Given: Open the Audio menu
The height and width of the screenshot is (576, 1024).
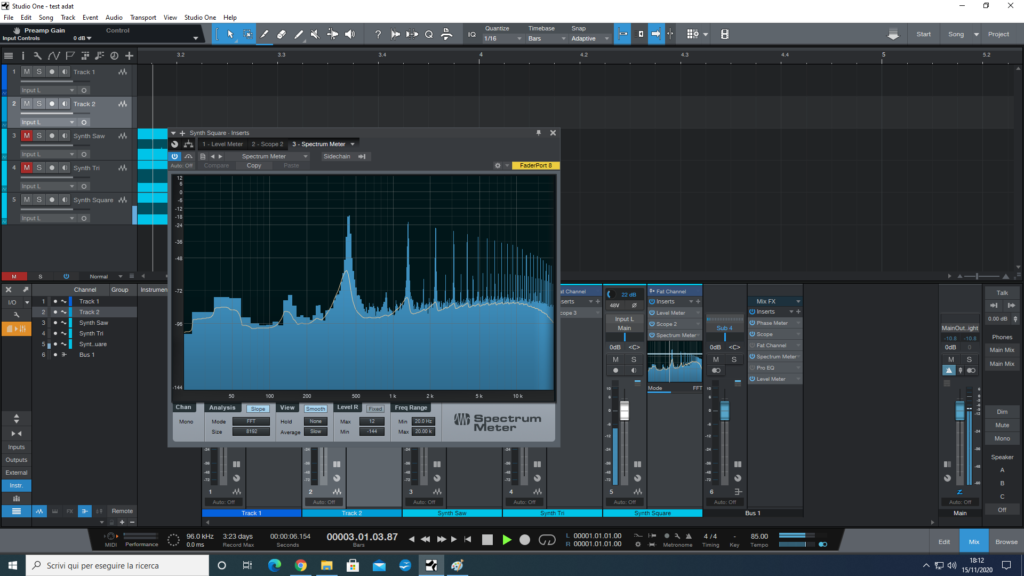Looking at the screenshot, I should pos(114,18).
